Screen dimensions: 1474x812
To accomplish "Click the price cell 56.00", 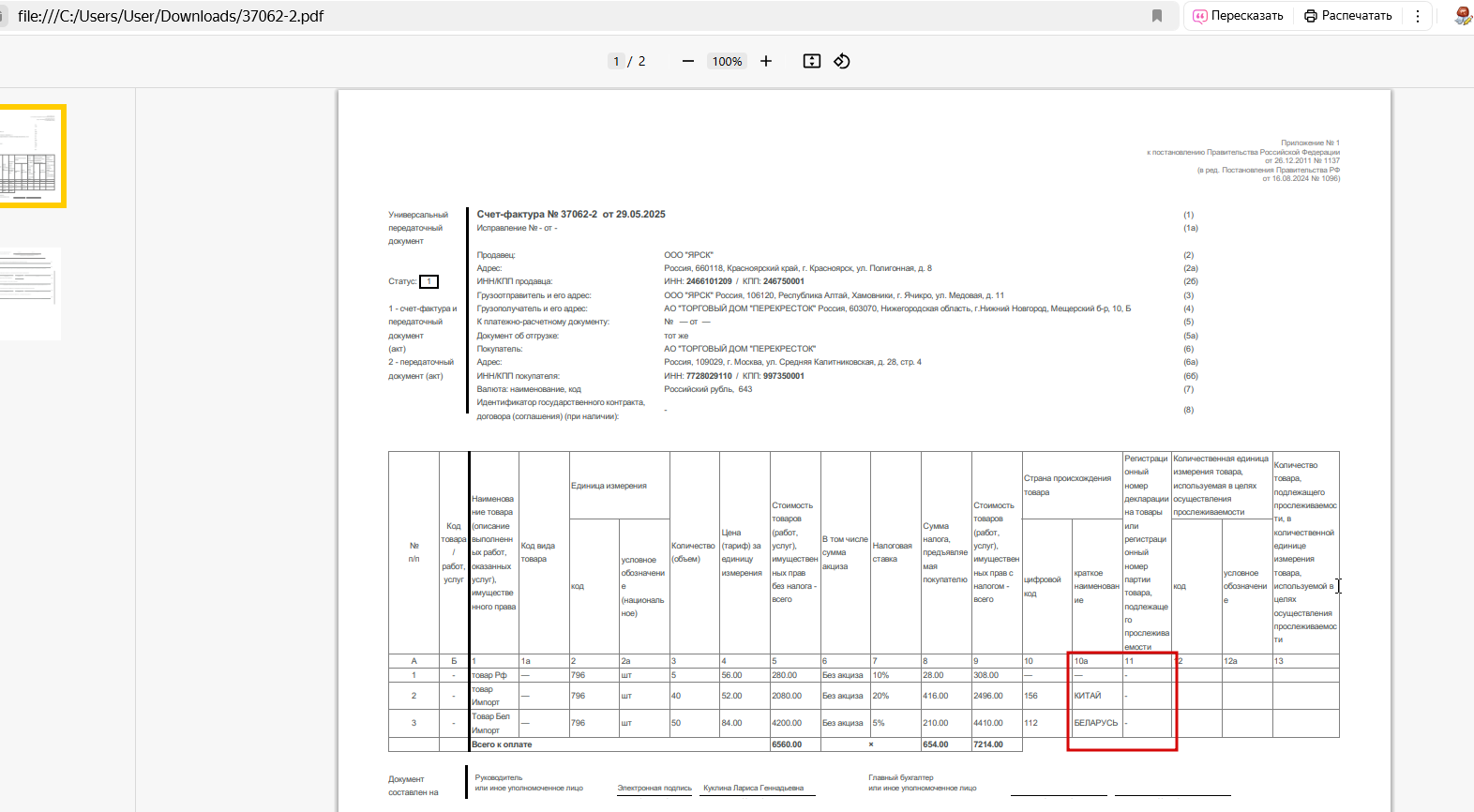I will coord(745,675).
